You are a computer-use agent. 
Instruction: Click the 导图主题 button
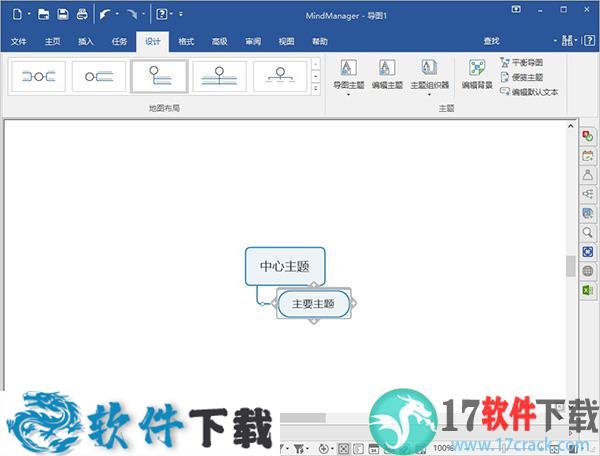click(x=349, y=74)
